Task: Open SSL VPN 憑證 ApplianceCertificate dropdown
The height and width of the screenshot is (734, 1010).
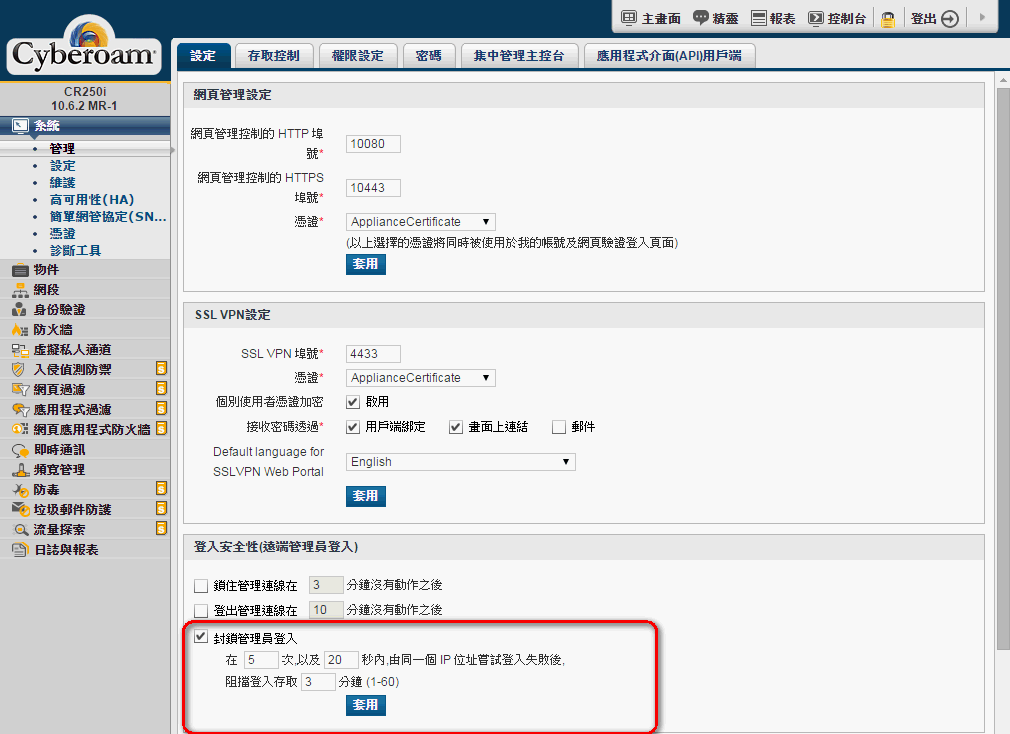Action: click(x=421, y=378)
